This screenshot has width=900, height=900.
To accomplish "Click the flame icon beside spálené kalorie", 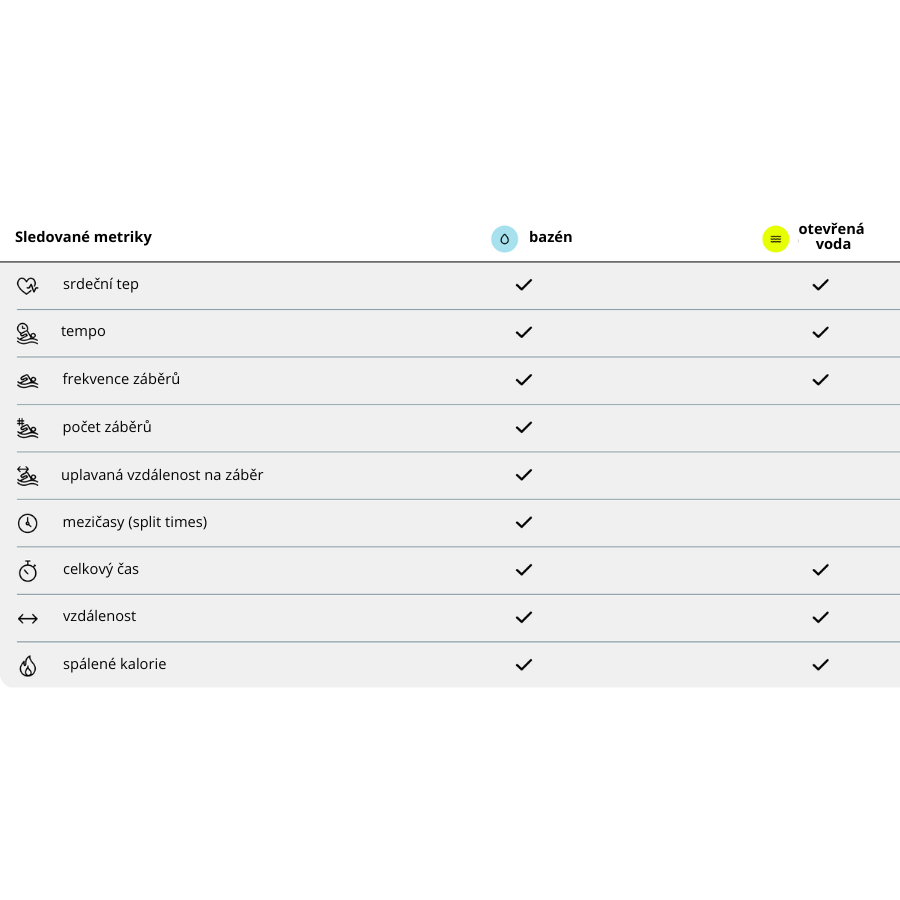I will point(28,666).
